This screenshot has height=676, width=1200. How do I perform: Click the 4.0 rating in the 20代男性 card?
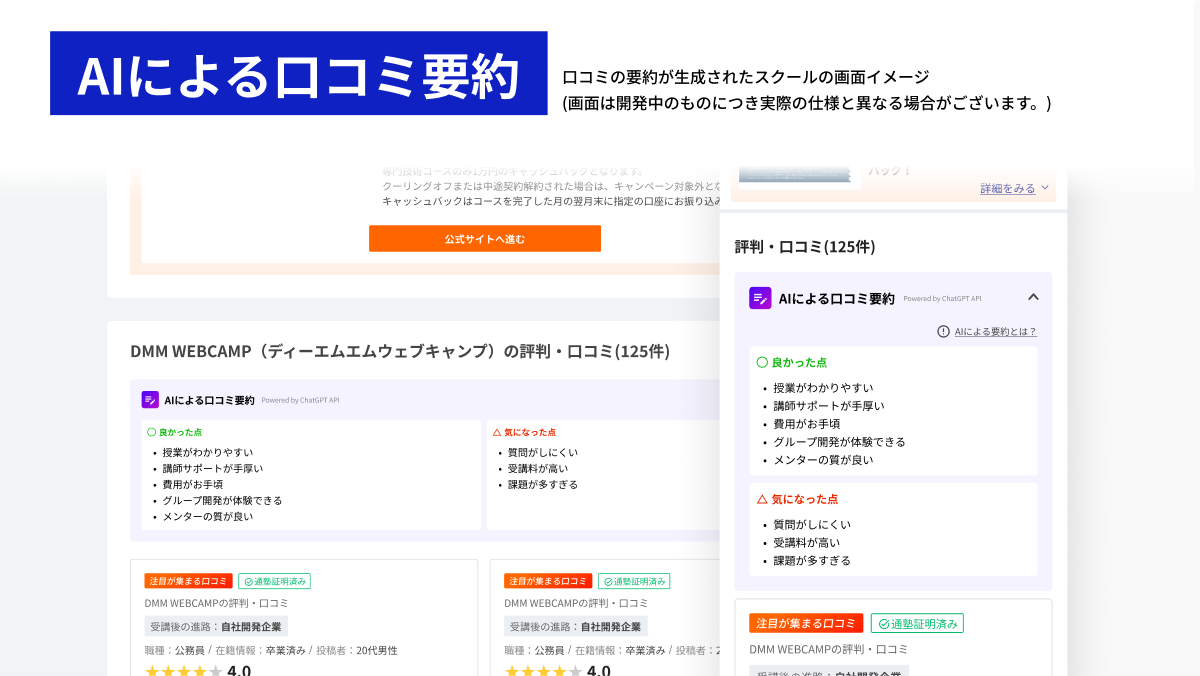click(x=239, y=670)
